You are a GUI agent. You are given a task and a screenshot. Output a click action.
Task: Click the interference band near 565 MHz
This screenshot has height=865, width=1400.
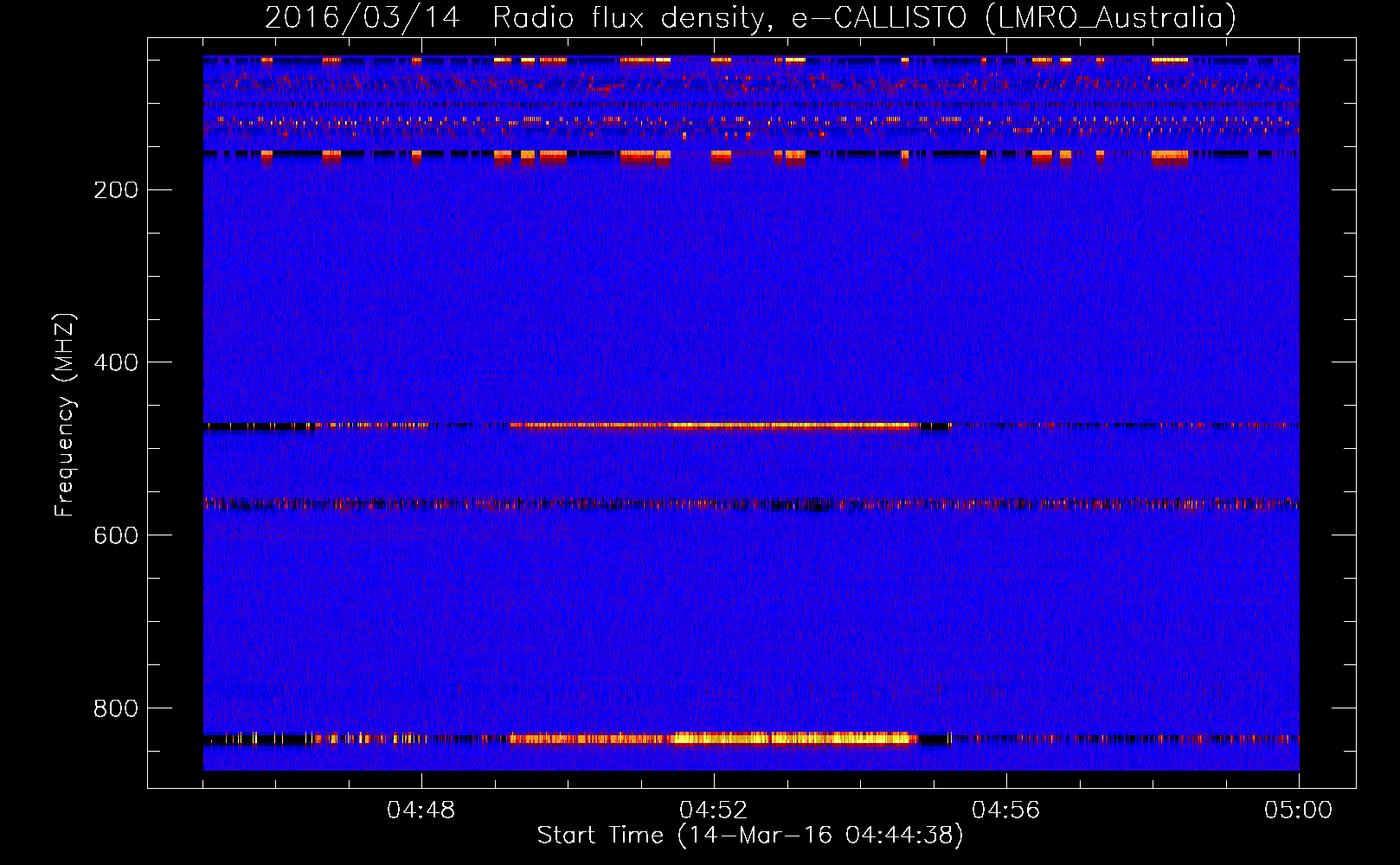(x=751, y=503)
